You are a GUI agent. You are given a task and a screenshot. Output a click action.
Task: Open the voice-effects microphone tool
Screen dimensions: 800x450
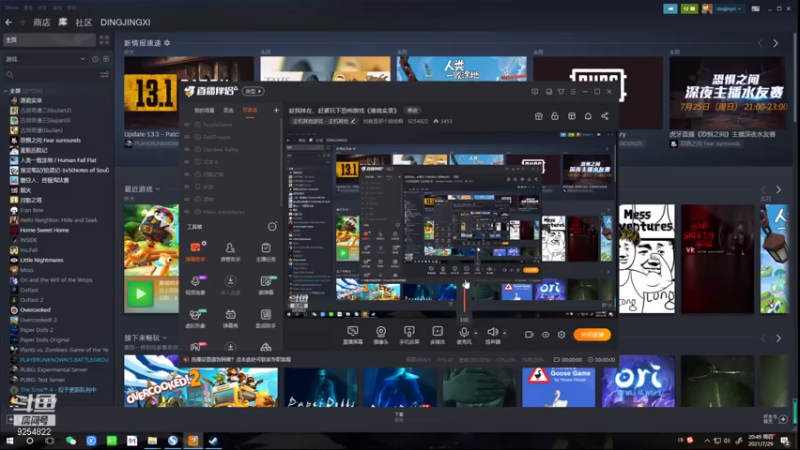pos(195,285)
